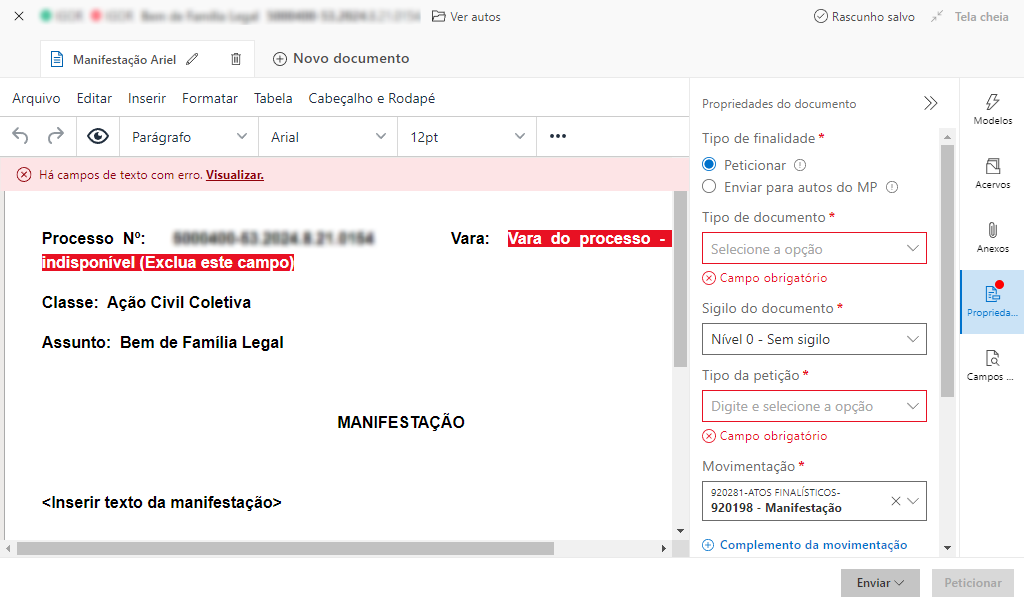
Task: Open the Inserir menu
Action: 147,98
